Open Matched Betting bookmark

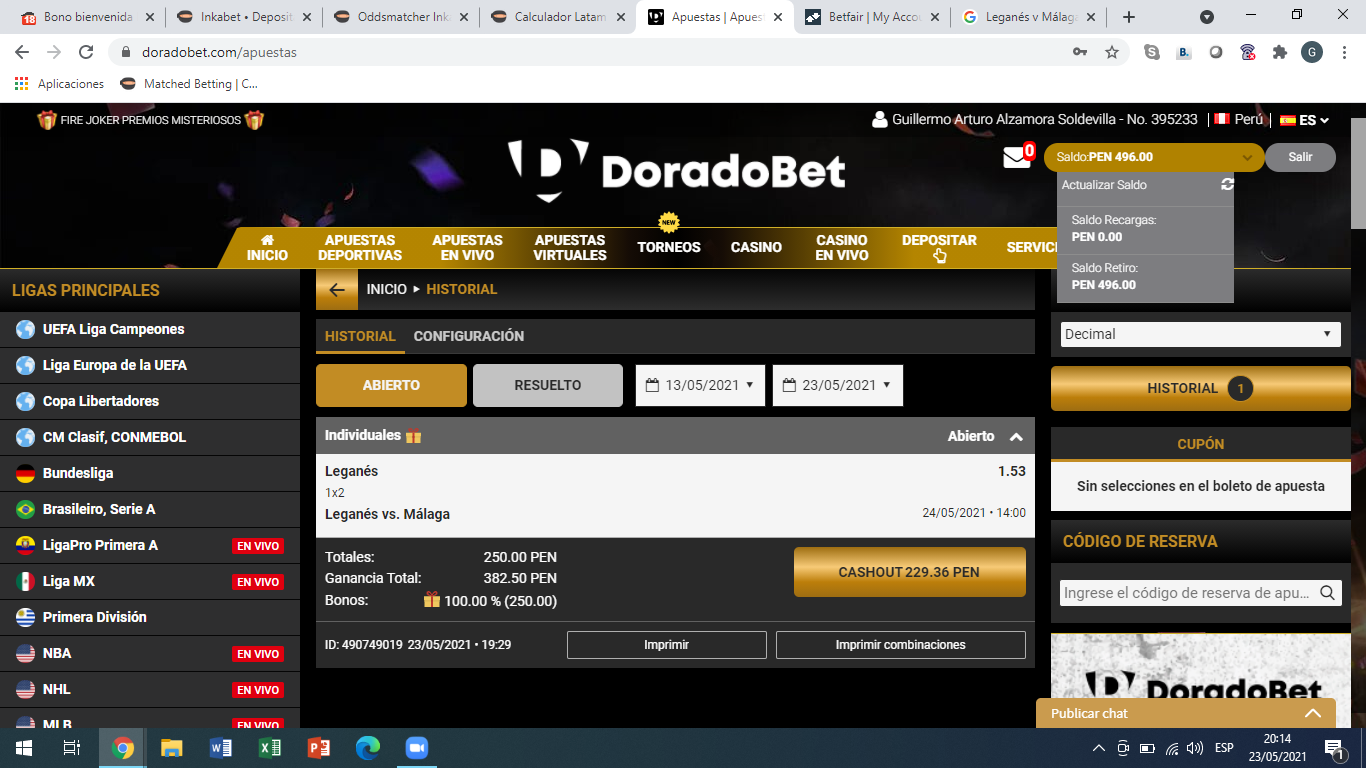(189, 84)
